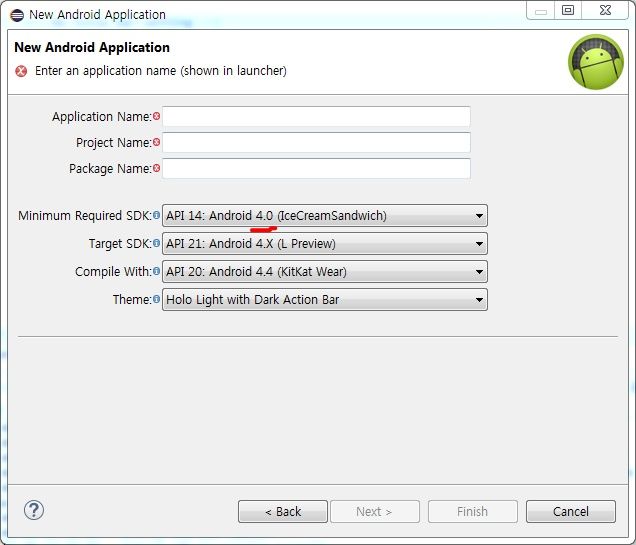The height and width of the screenshot is (545, 636).
Task: Click the info icon beside Target SDK
Action: pos(156,243)
